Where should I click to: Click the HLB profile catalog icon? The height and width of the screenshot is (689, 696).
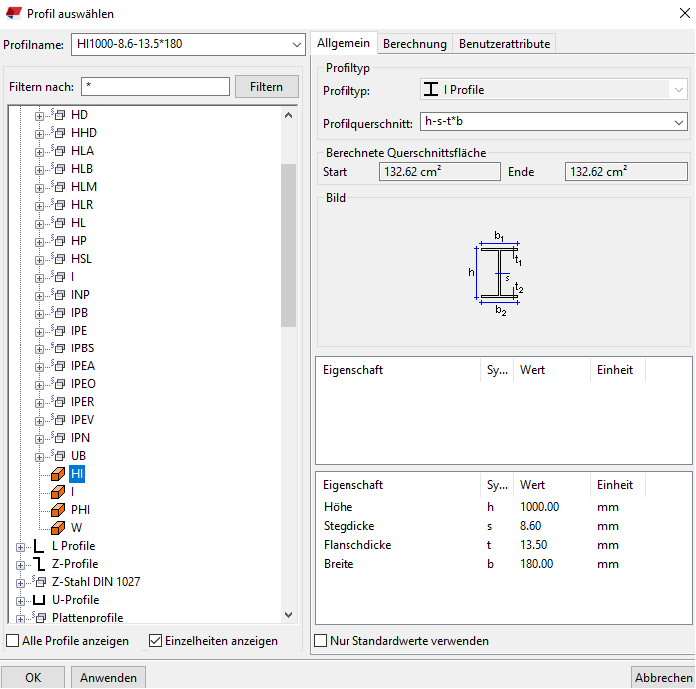coord(58,169)
